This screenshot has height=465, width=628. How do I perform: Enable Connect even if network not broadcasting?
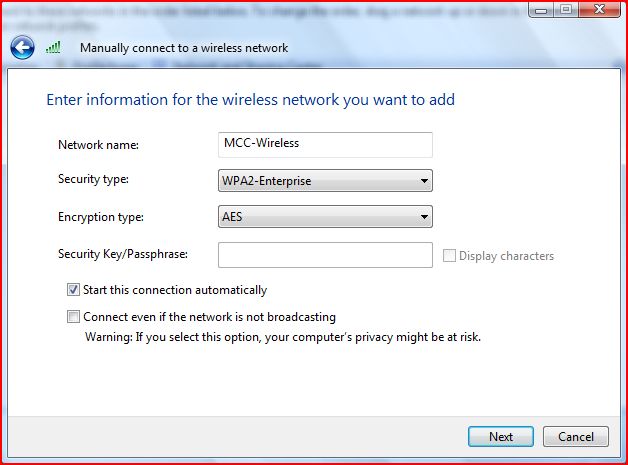[x=73, y=317]
